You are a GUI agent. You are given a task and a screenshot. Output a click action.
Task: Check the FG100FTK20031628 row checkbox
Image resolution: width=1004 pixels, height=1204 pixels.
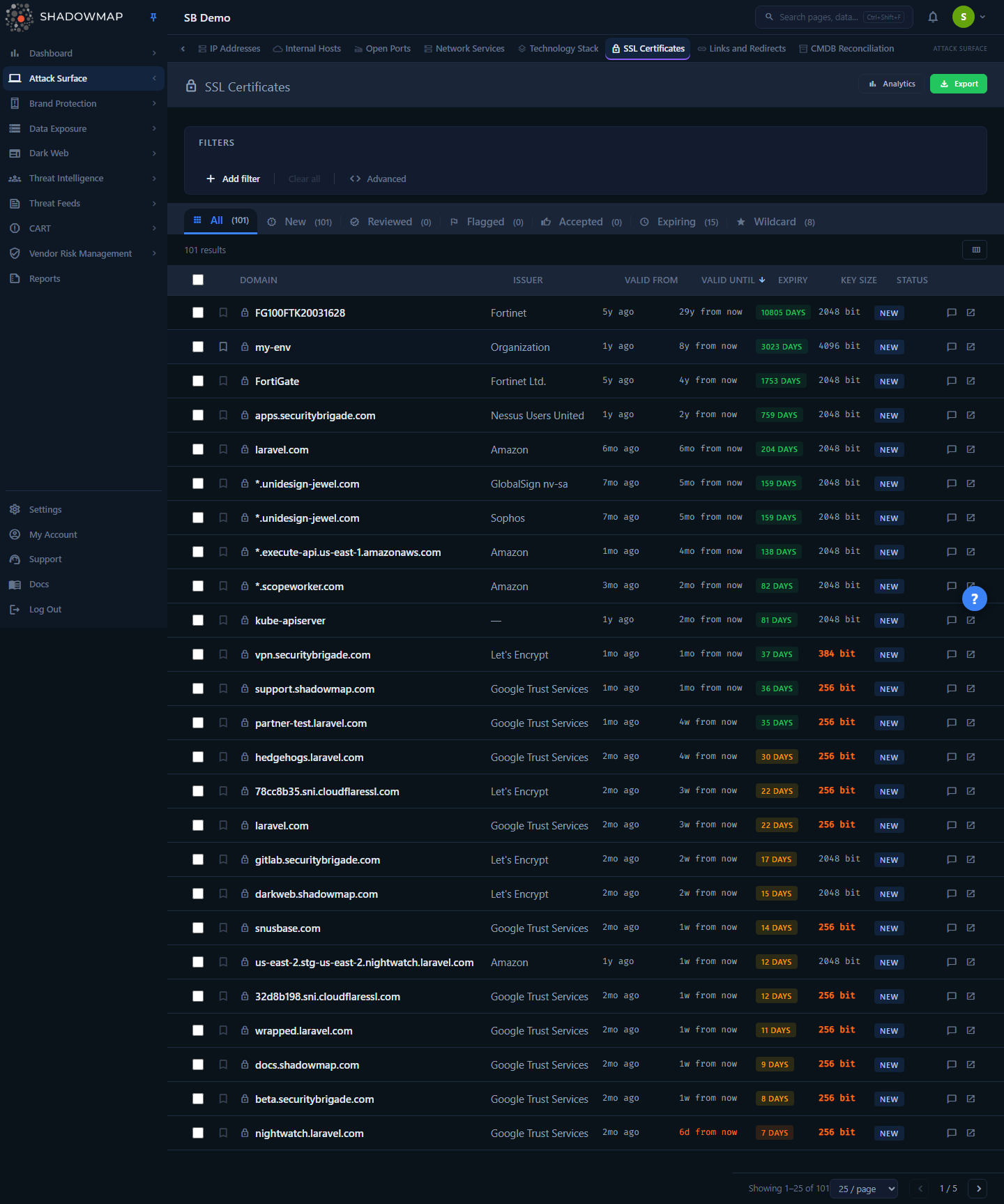tap(198, 313)
